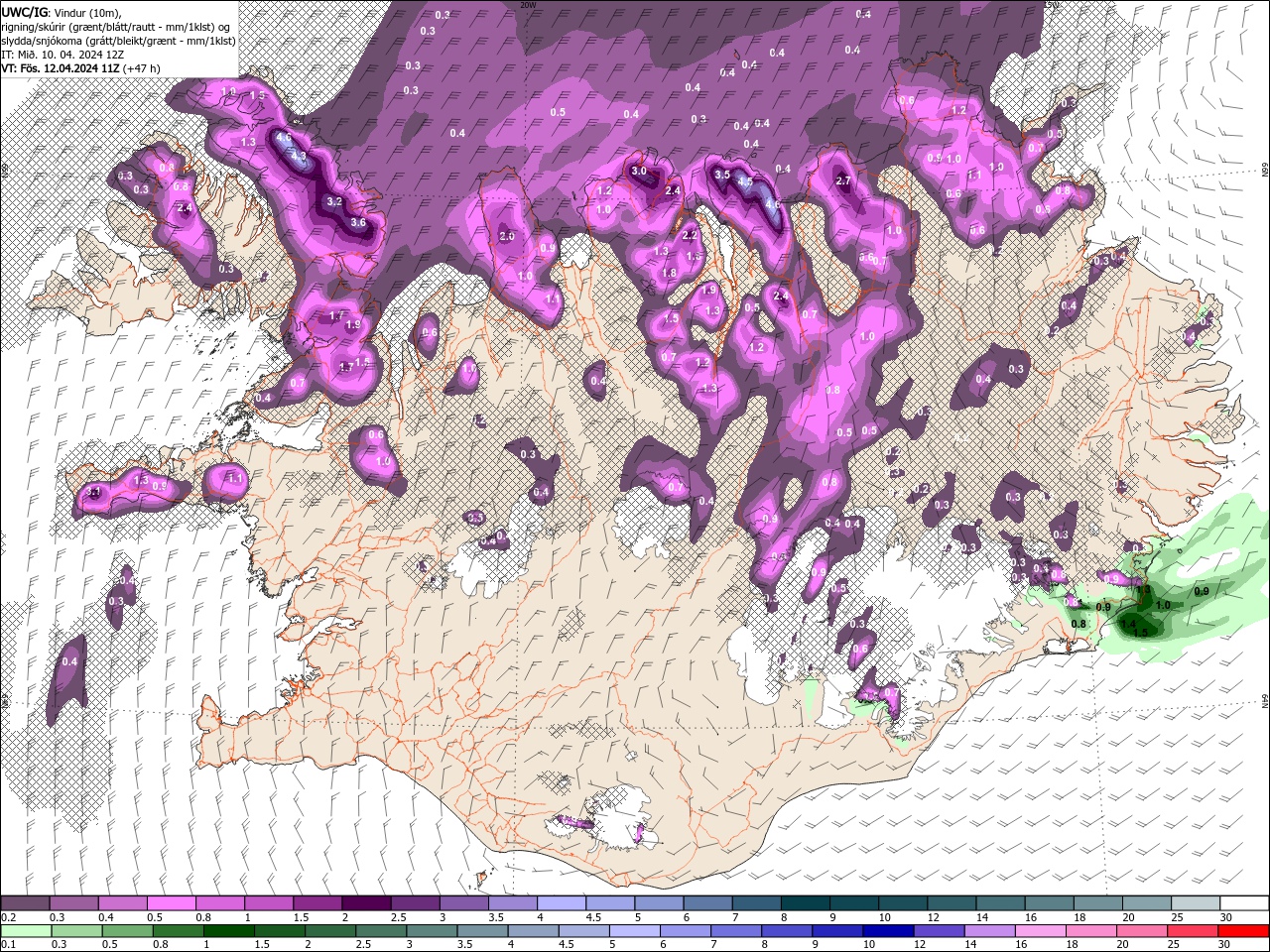The height and width of the screenshot is (952, 1270).
Task: Click the bright red rain legend swatch at 30
Action: coord(1244,931)
